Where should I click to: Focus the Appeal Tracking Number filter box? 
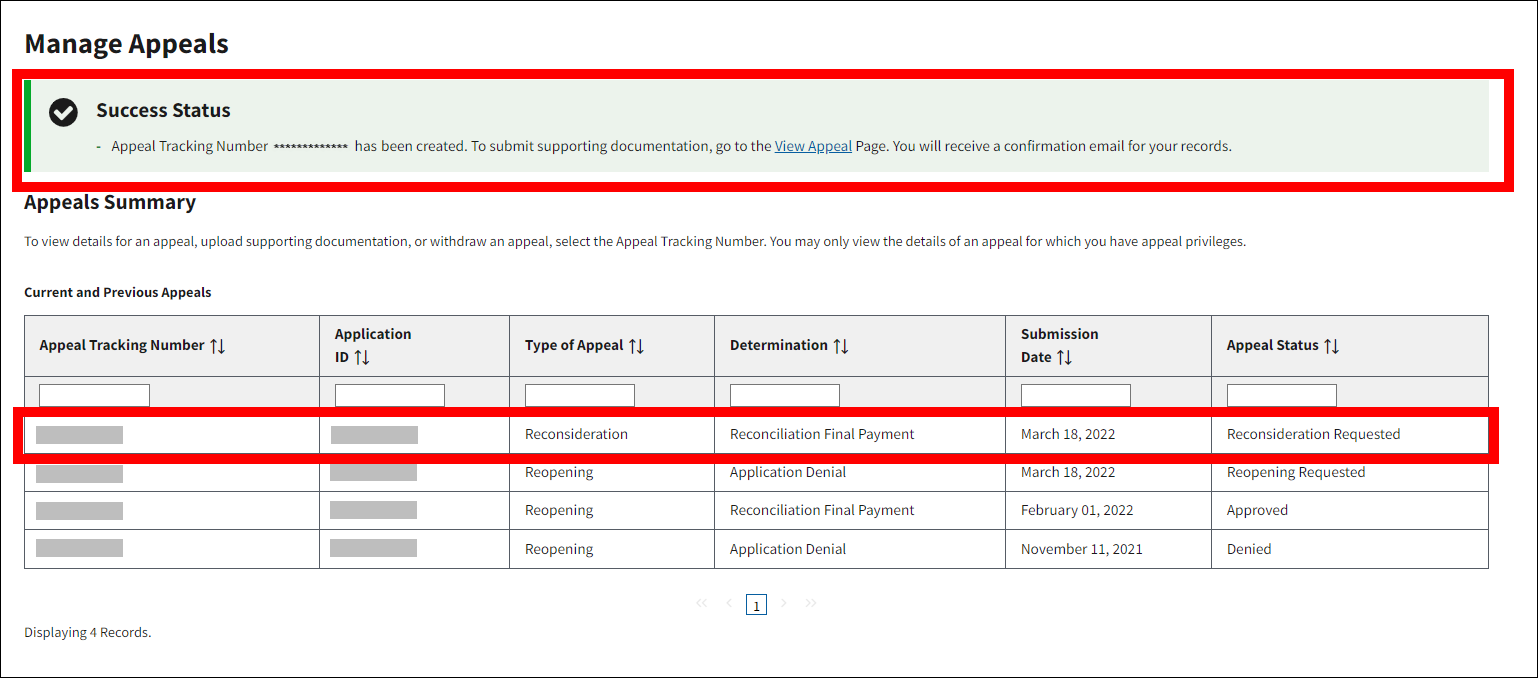click(94, 395)
